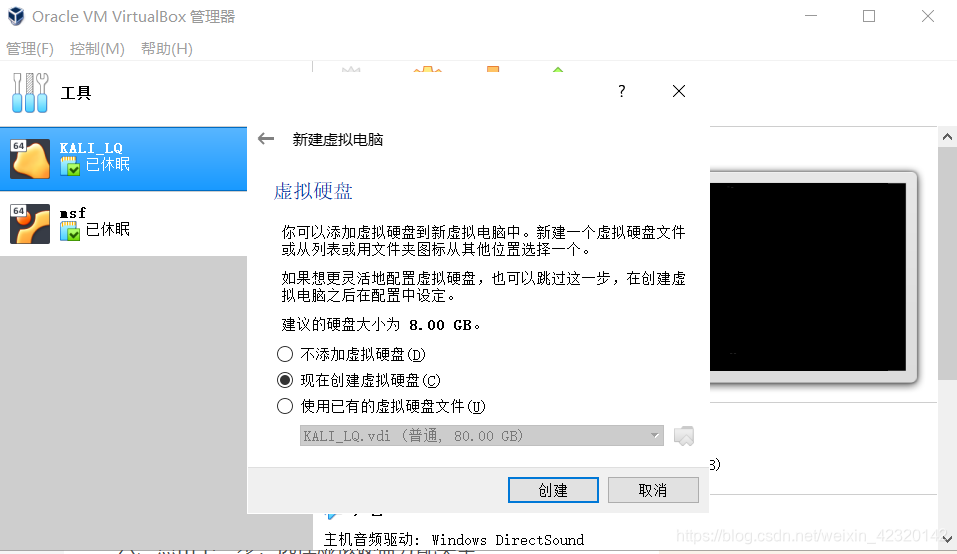Click the VirtualBox title bar logo
The height and width of the screenshot is (554, 957).
[x=16, y=16]
